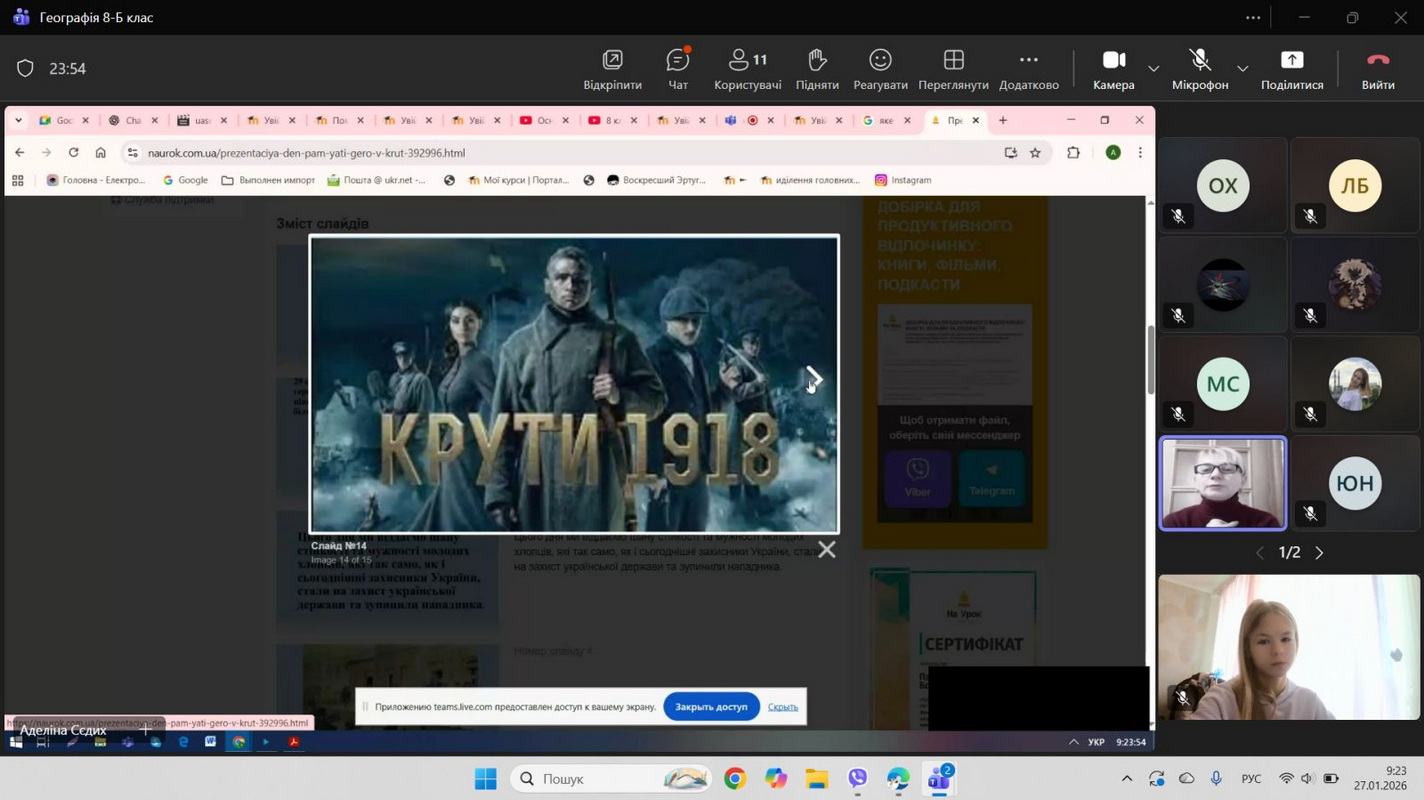Show the participants list (Користувачі)

click(747, 69)
